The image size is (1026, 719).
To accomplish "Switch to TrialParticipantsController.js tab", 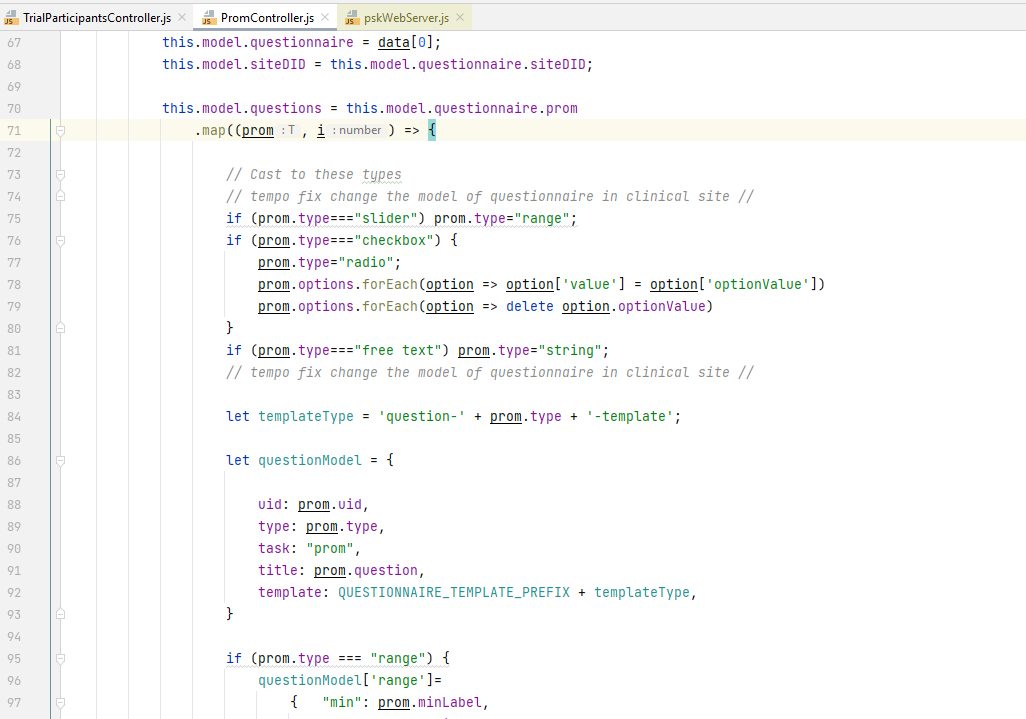I will coord(96,18).
